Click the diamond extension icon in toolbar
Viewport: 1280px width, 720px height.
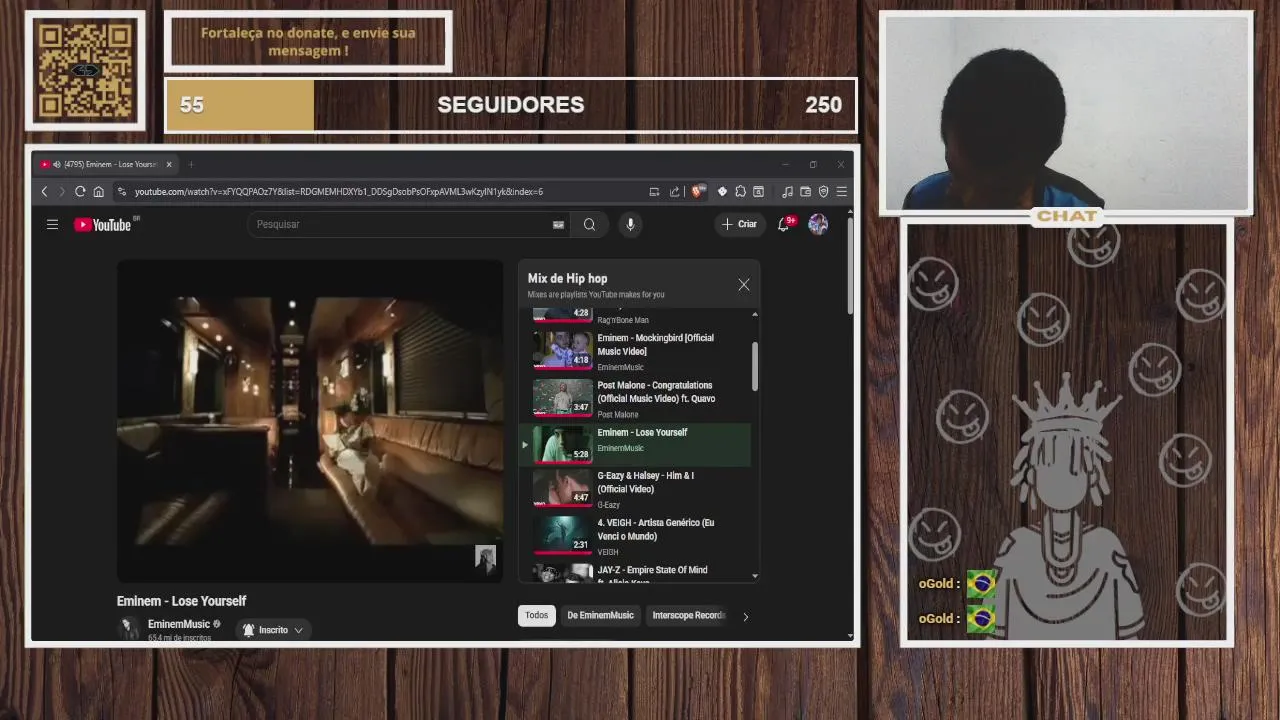[722, 192]
